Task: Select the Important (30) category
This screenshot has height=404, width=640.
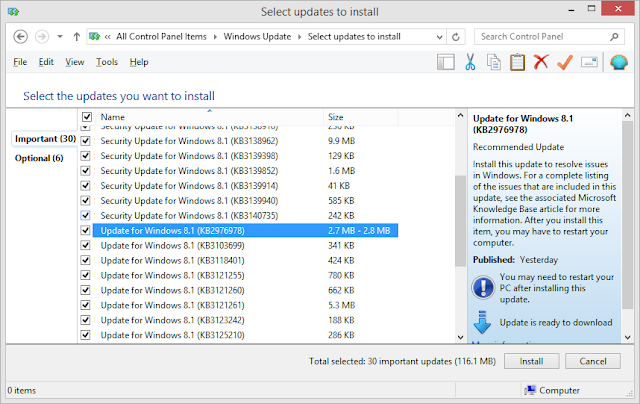Action: coord(45,139)
